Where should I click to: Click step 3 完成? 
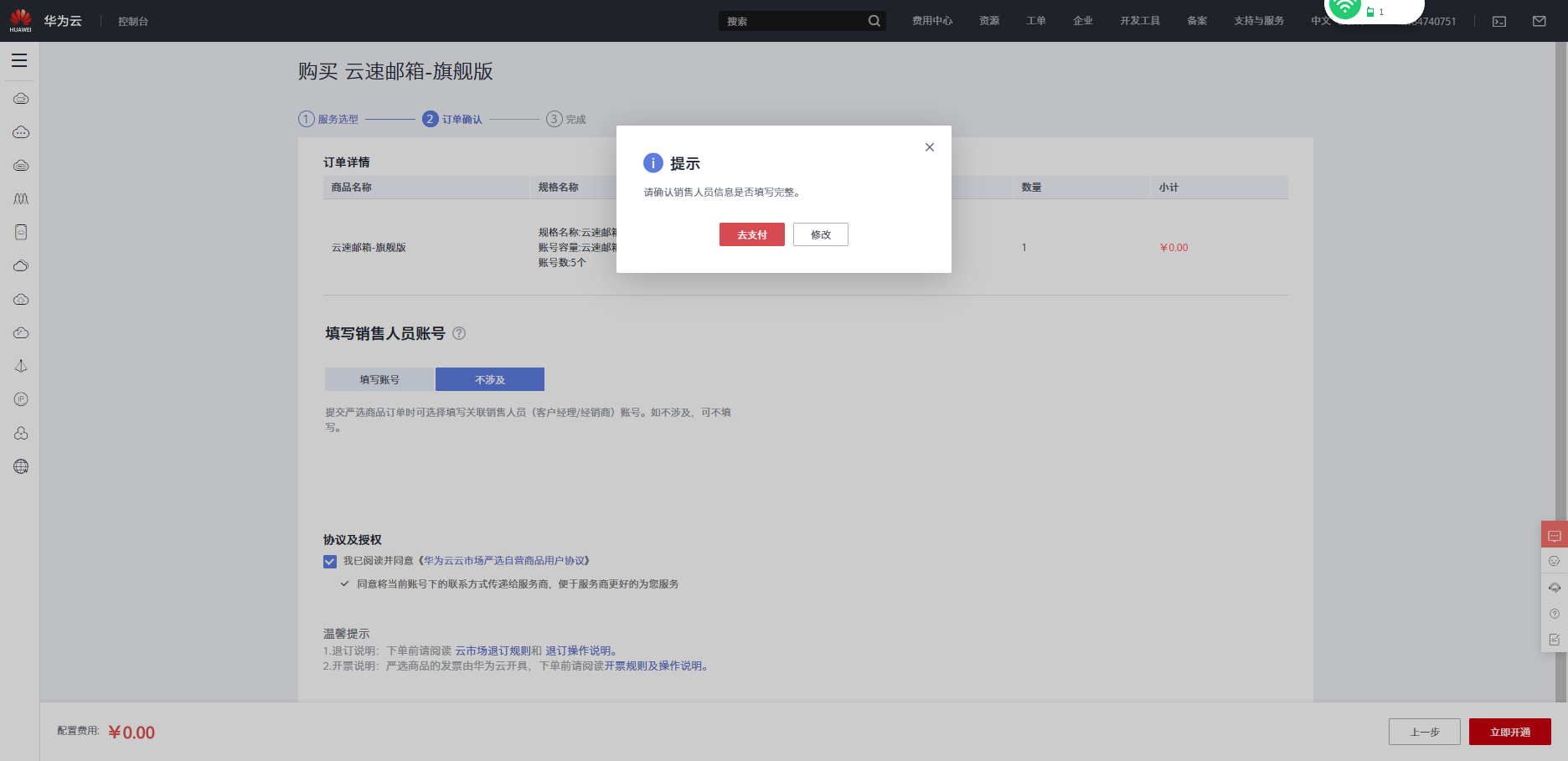click(566, 119)
